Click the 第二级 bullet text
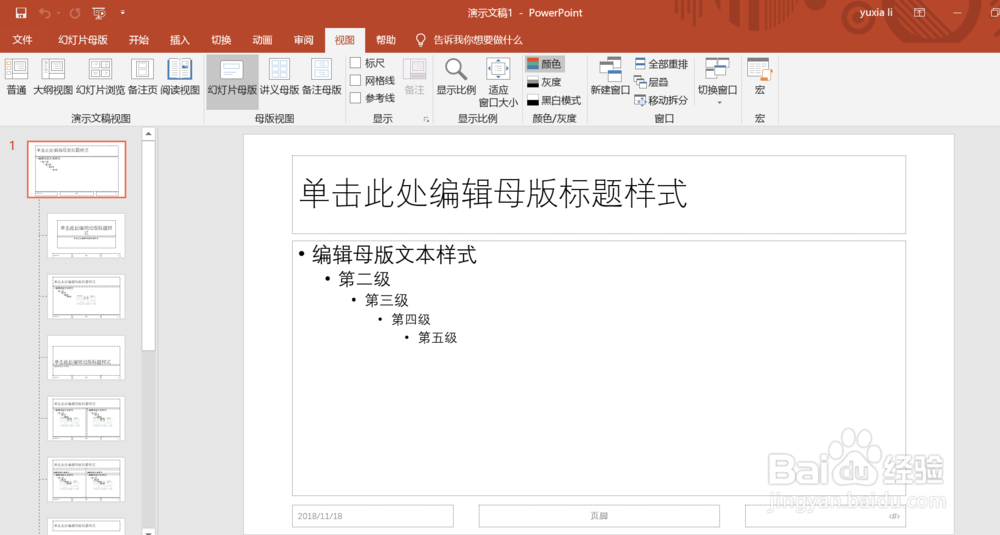Image resolution: width=1000 pixels, height=535 pixels. [364, 279]
